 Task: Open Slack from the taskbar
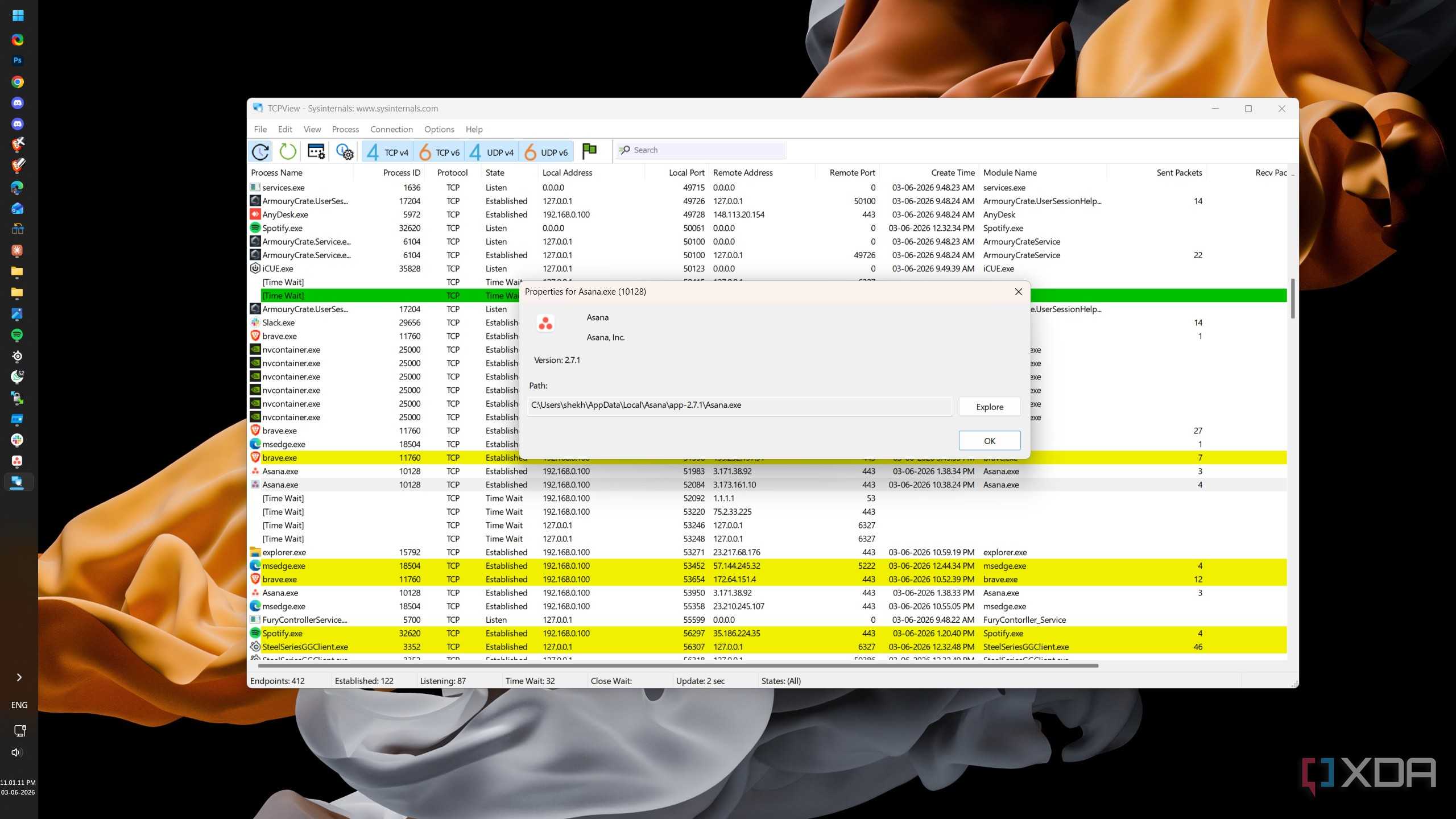(x=17, y=440)
